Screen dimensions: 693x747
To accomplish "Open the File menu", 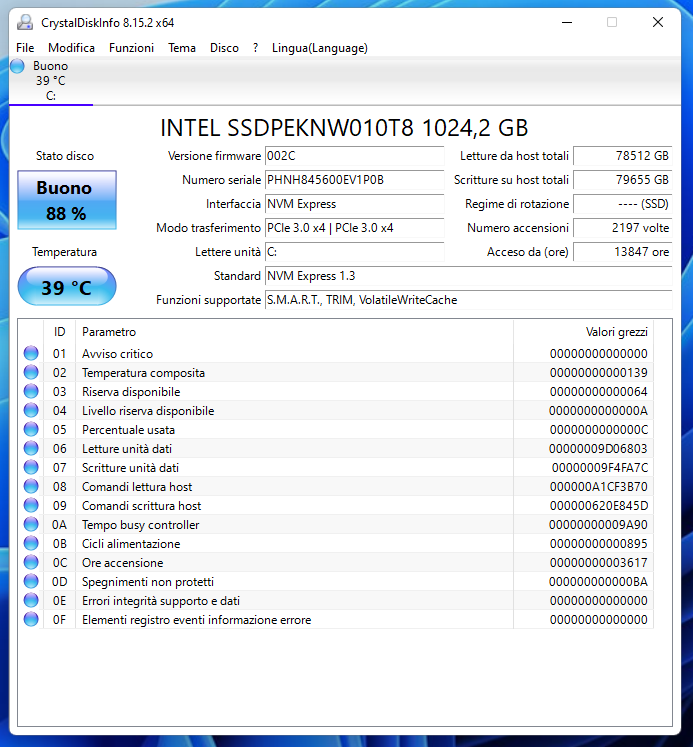I will 25,48.
